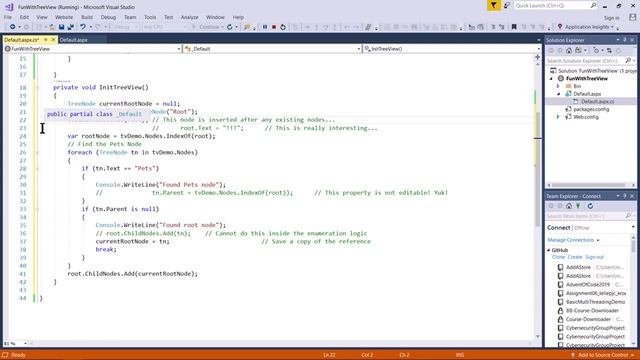
Task: Open the Analyze menu
Action: [x=189, y=17]
